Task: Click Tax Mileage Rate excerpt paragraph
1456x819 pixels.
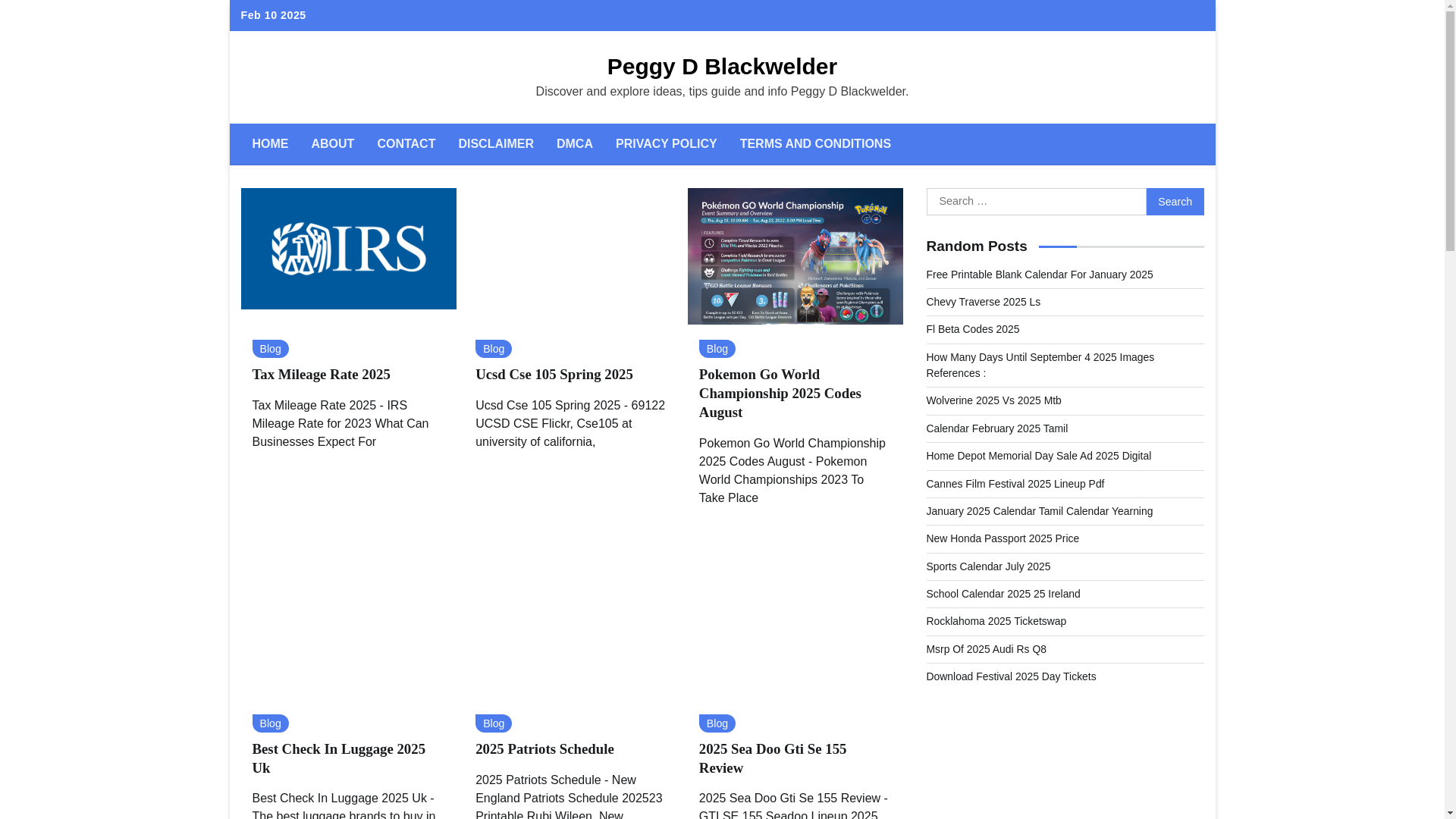Action: 341,424
